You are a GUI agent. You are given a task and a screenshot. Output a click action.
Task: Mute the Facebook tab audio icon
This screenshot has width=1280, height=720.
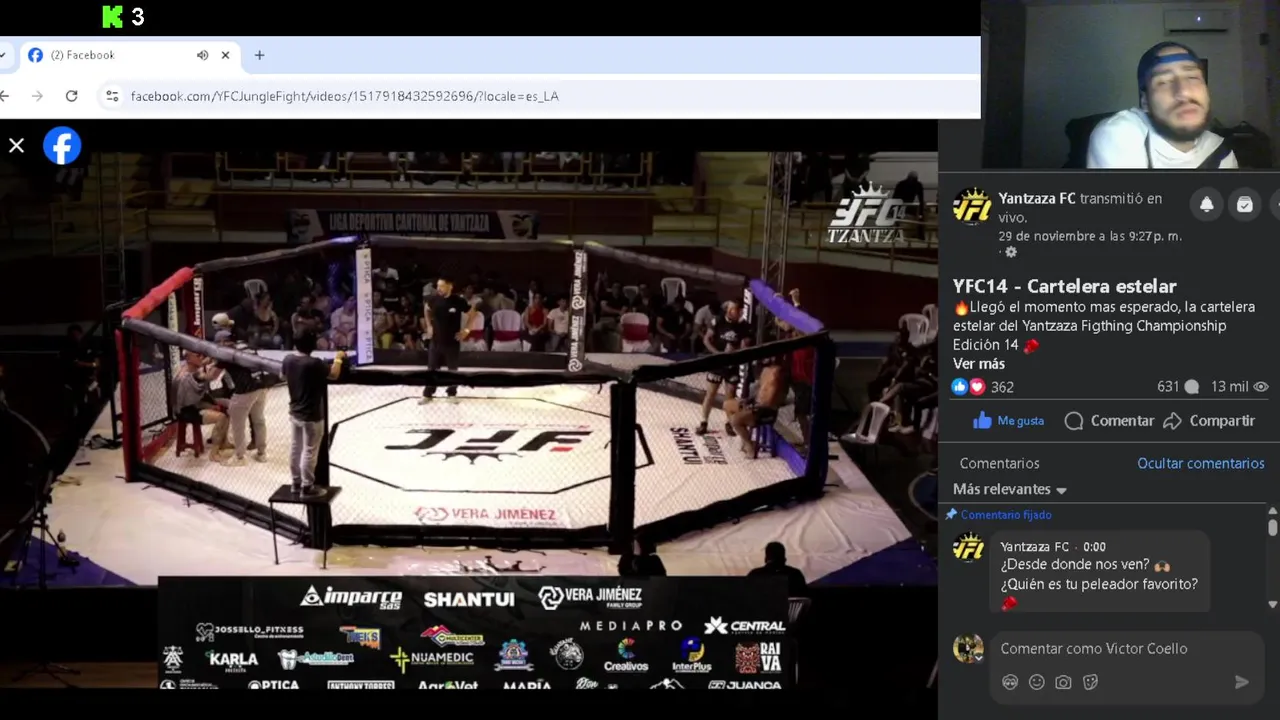point(202,55)
